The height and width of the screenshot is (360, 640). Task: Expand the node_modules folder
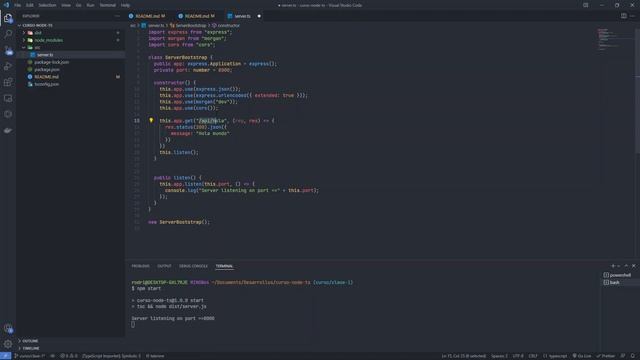(49, 40)
